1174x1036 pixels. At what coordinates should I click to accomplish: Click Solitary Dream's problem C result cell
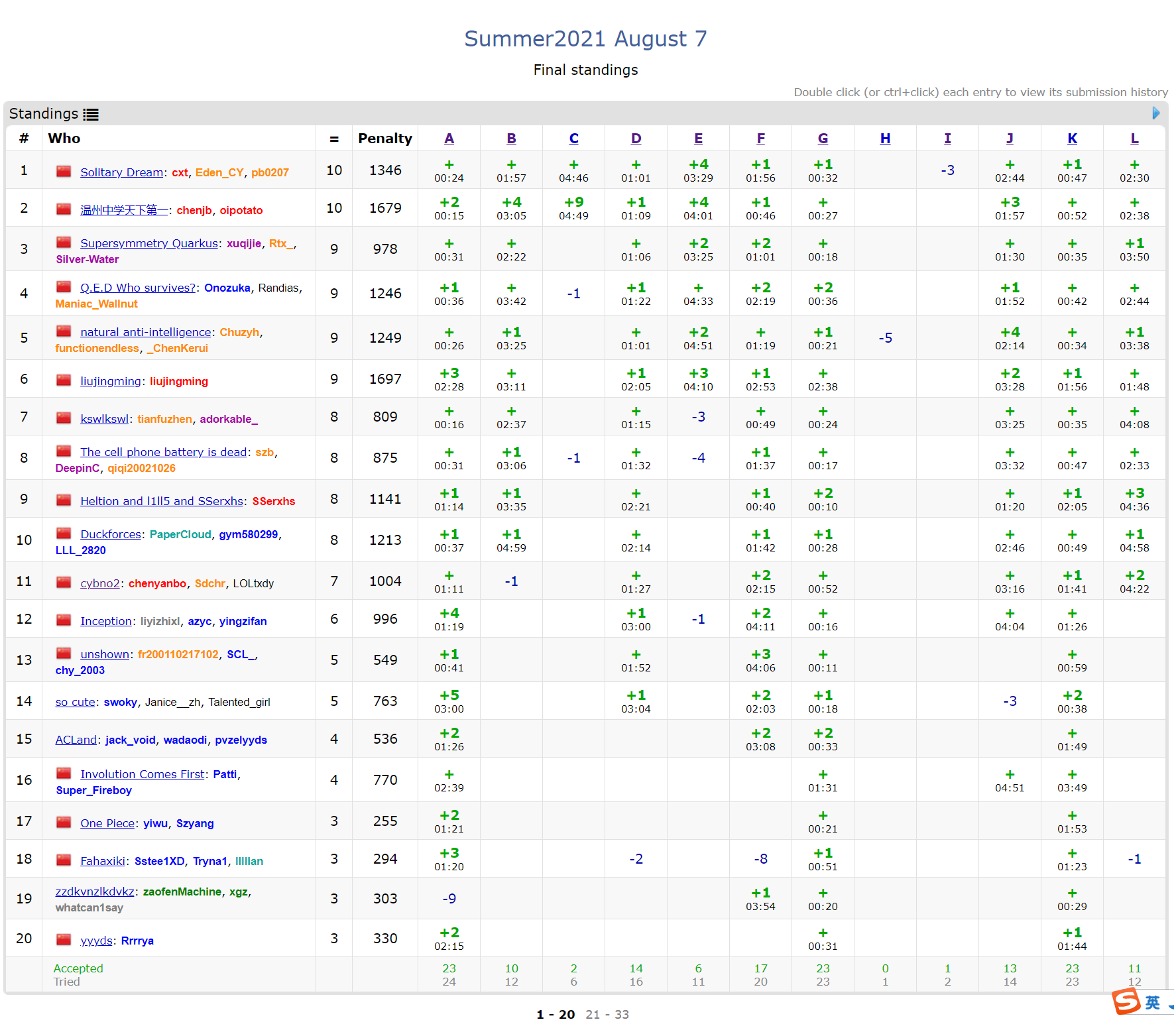click(573, 170)
